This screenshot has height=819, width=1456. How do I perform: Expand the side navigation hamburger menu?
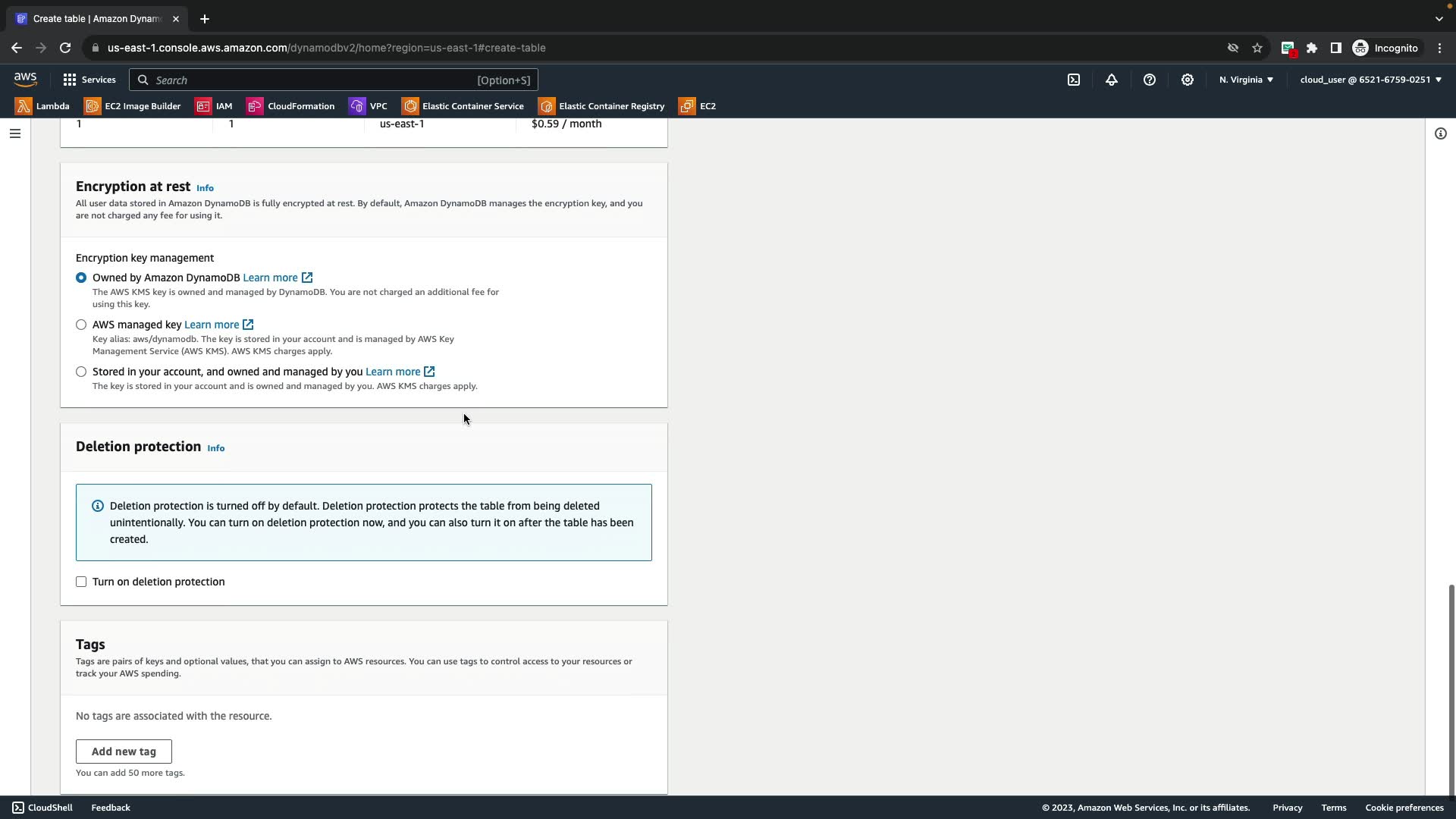click(14, 133)
